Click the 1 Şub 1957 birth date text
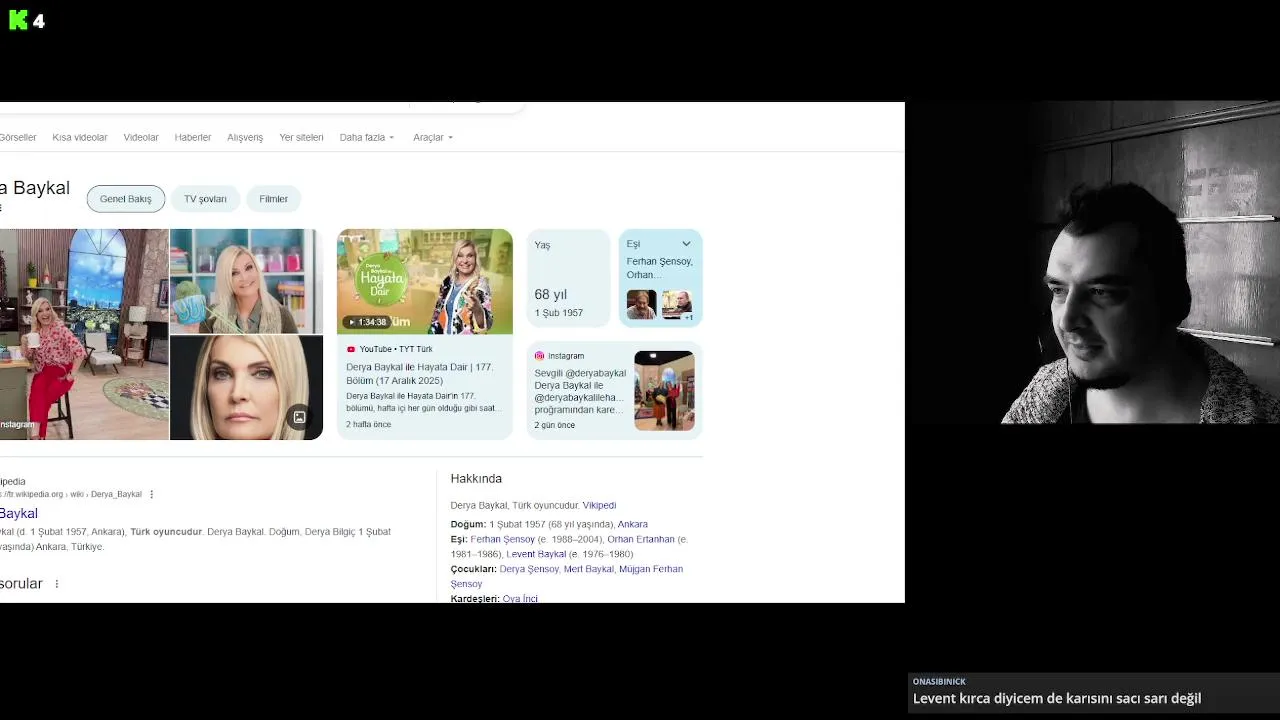1280x720 pixels. tap(558, 313)
